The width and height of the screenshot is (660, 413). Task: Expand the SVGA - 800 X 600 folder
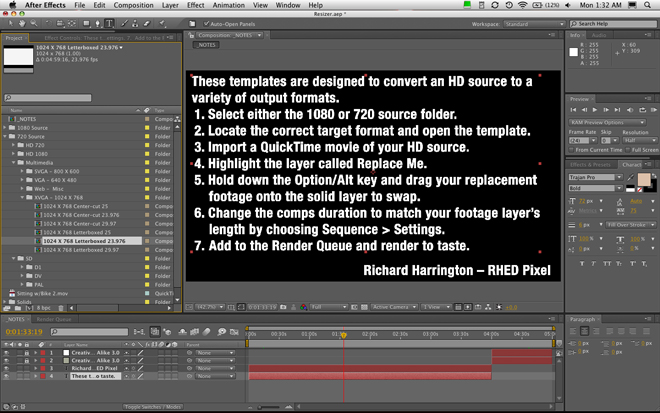pos(22,171)
